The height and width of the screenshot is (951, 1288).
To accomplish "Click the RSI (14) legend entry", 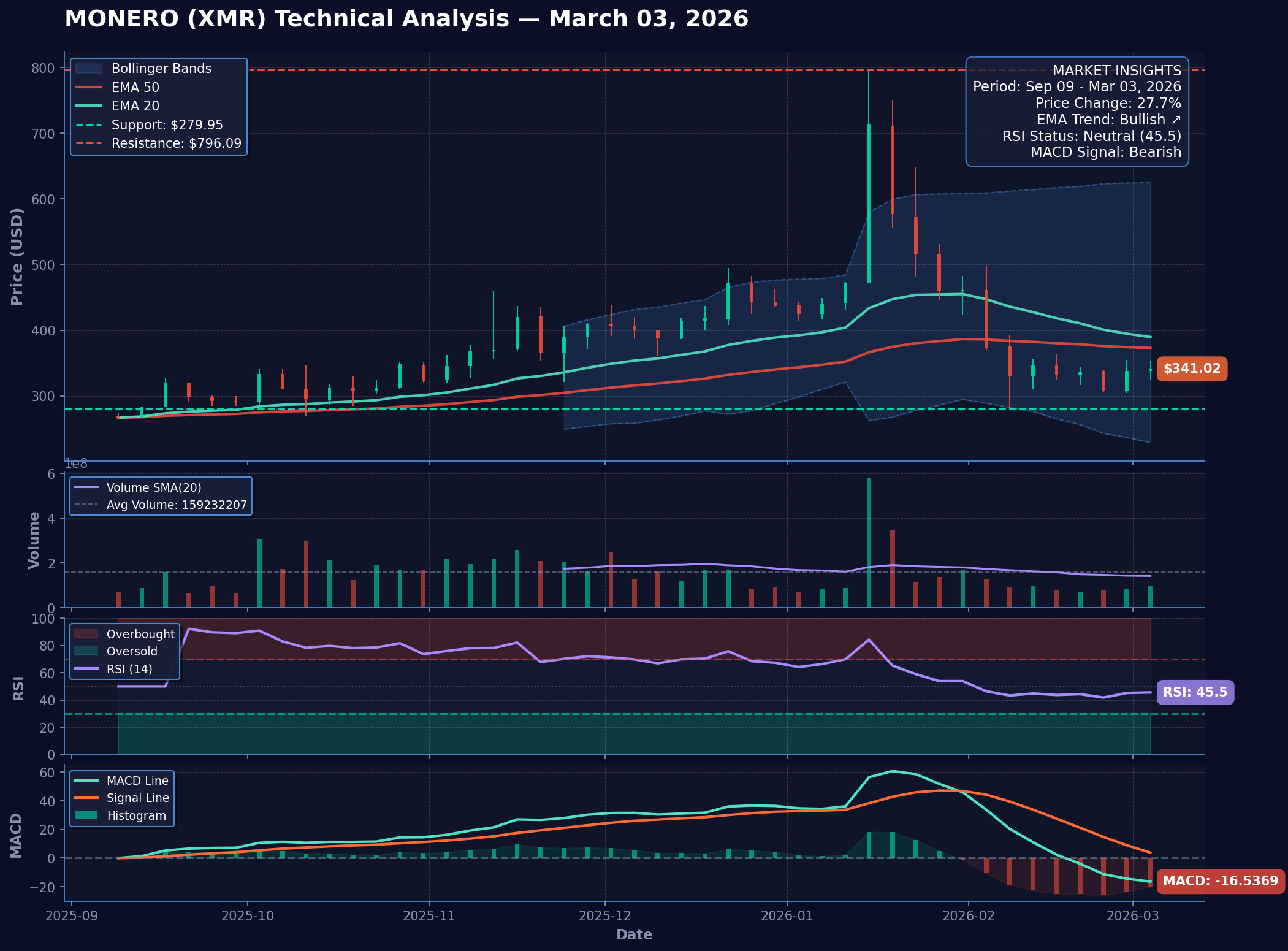I will click(129, 669).
